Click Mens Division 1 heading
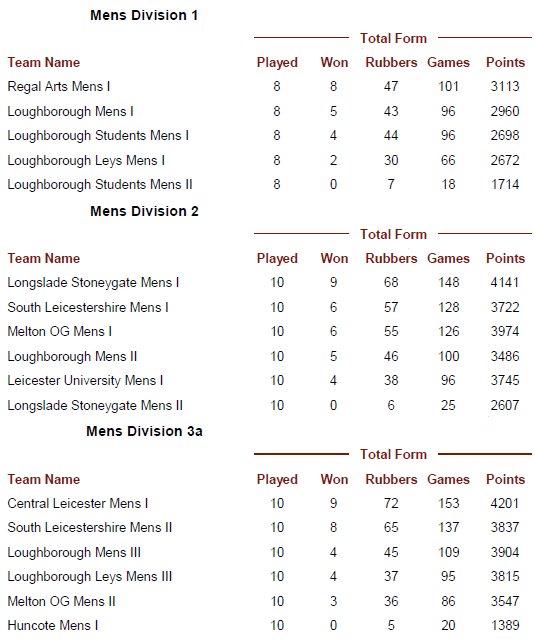 144,15
